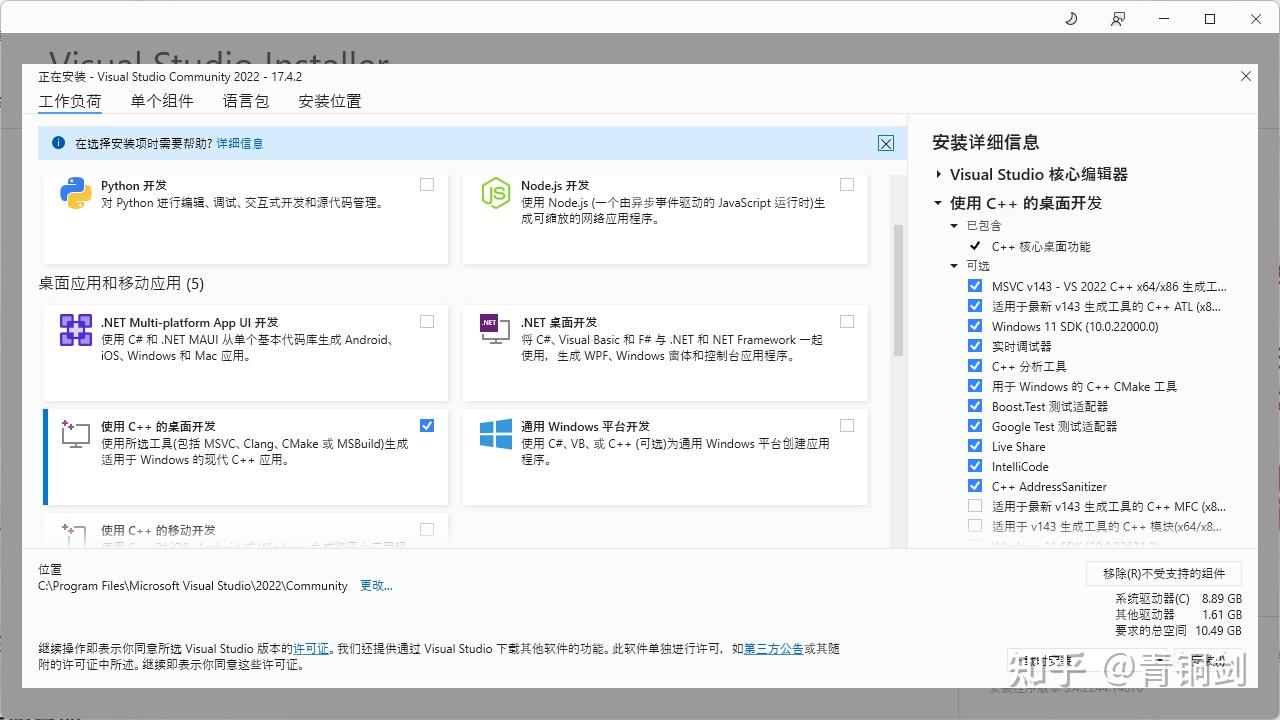Click the 更改... install location link
The height and width of the screenshot is (720, 1280).
pyautogui.click(x=376, y=586)
